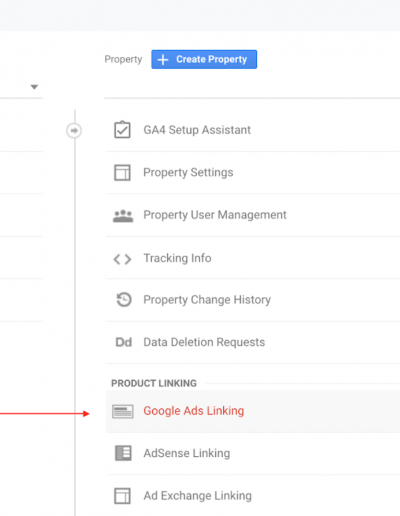Click the AdSense Linking icon
The height and width of the screenshot is (516, 400).
click(x=123, y=453)
